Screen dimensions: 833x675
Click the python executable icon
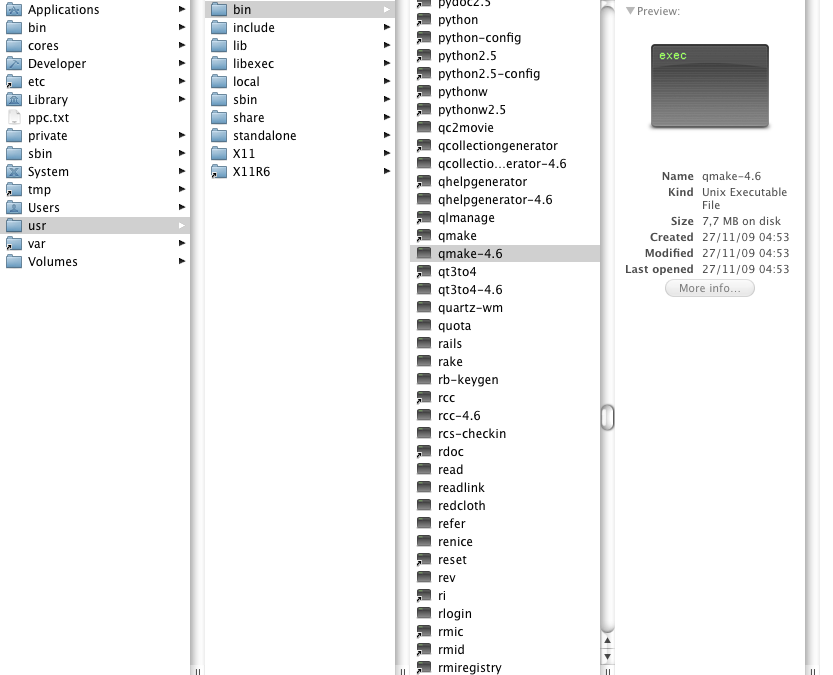pyautogui.click(x=423, y=20)
